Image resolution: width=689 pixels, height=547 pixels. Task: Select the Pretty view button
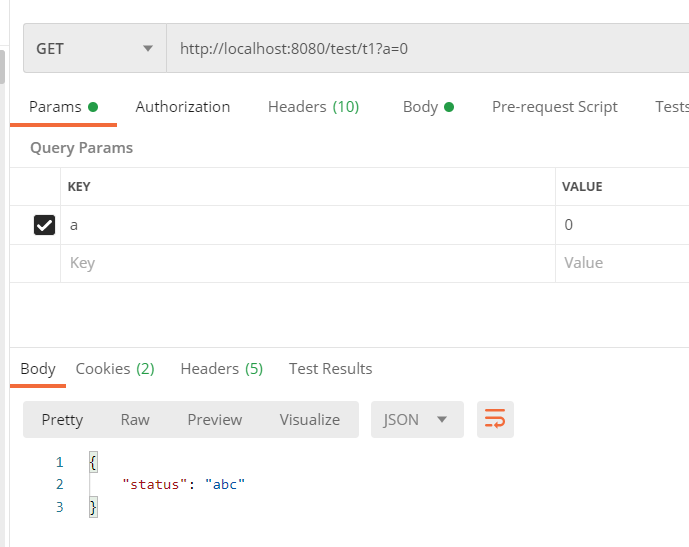pyautogui.click(x=62, y=420)
